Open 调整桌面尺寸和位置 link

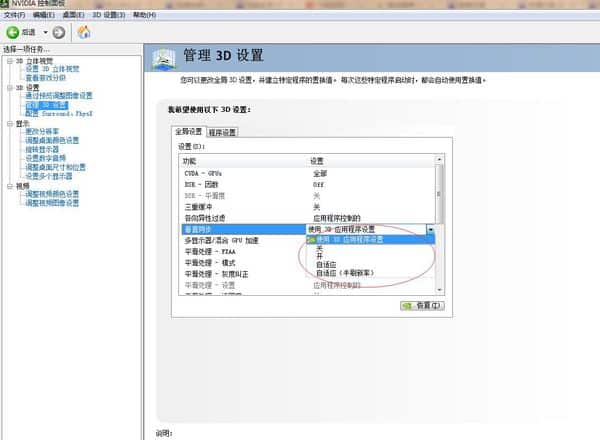click(x=55, y=167)
